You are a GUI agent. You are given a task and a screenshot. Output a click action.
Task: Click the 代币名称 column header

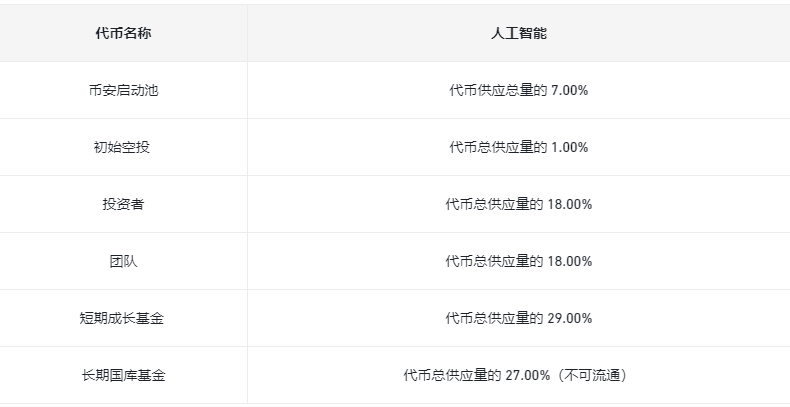tap(123, 33)
